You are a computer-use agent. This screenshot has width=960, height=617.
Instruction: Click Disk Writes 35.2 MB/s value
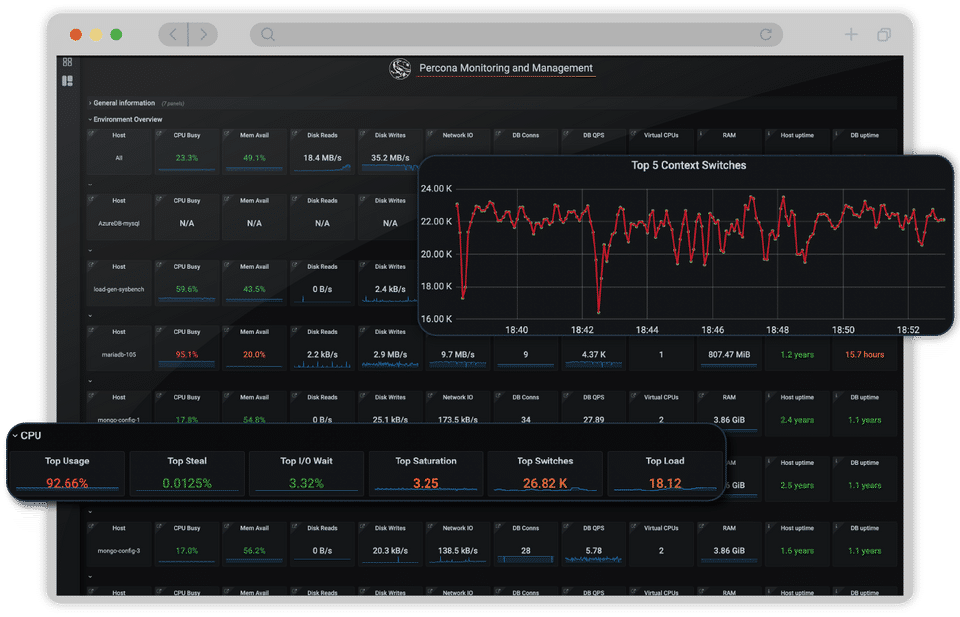pyautogui.click(x=390, y=158)
